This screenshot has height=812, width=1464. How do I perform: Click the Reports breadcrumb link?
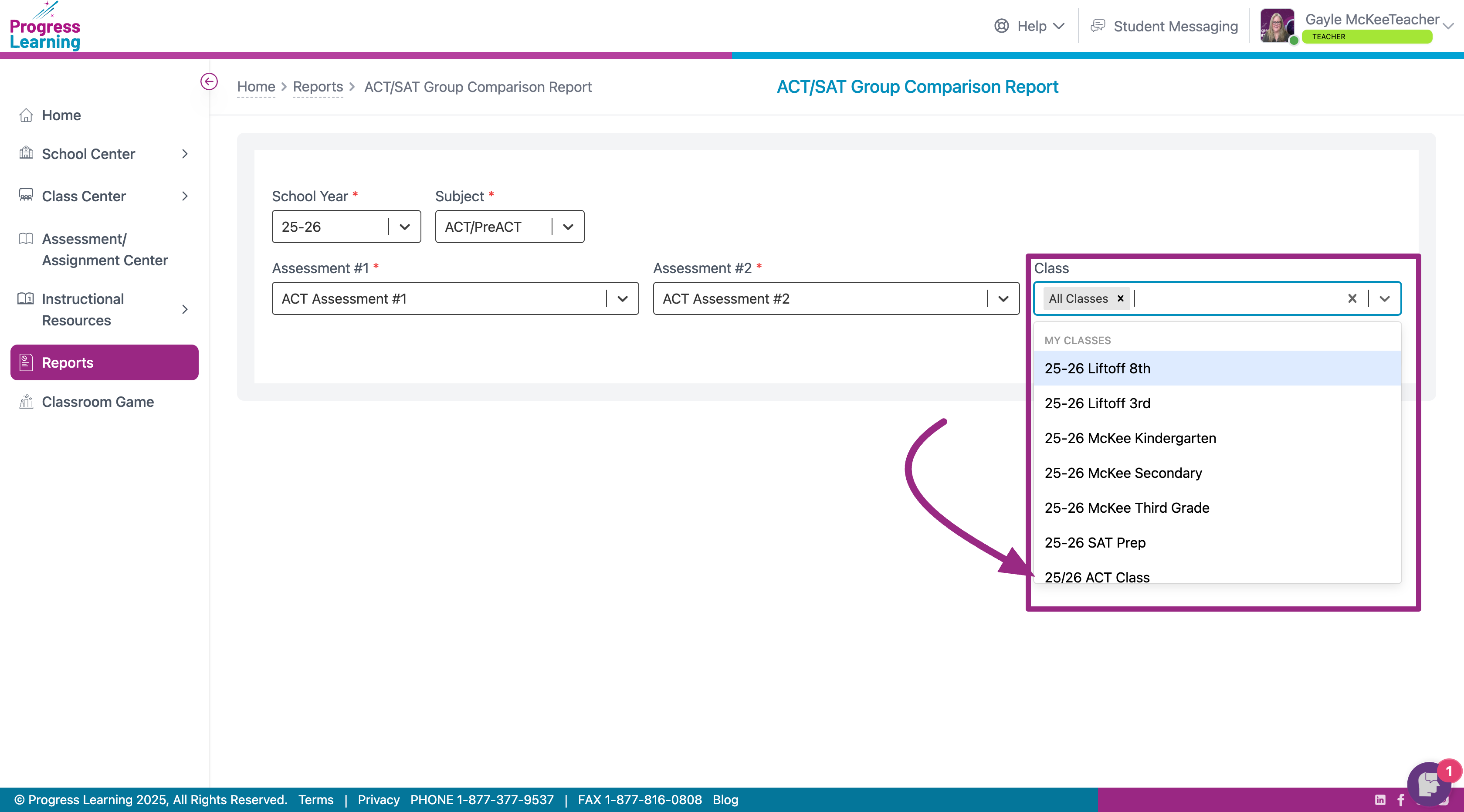point(318,87)
